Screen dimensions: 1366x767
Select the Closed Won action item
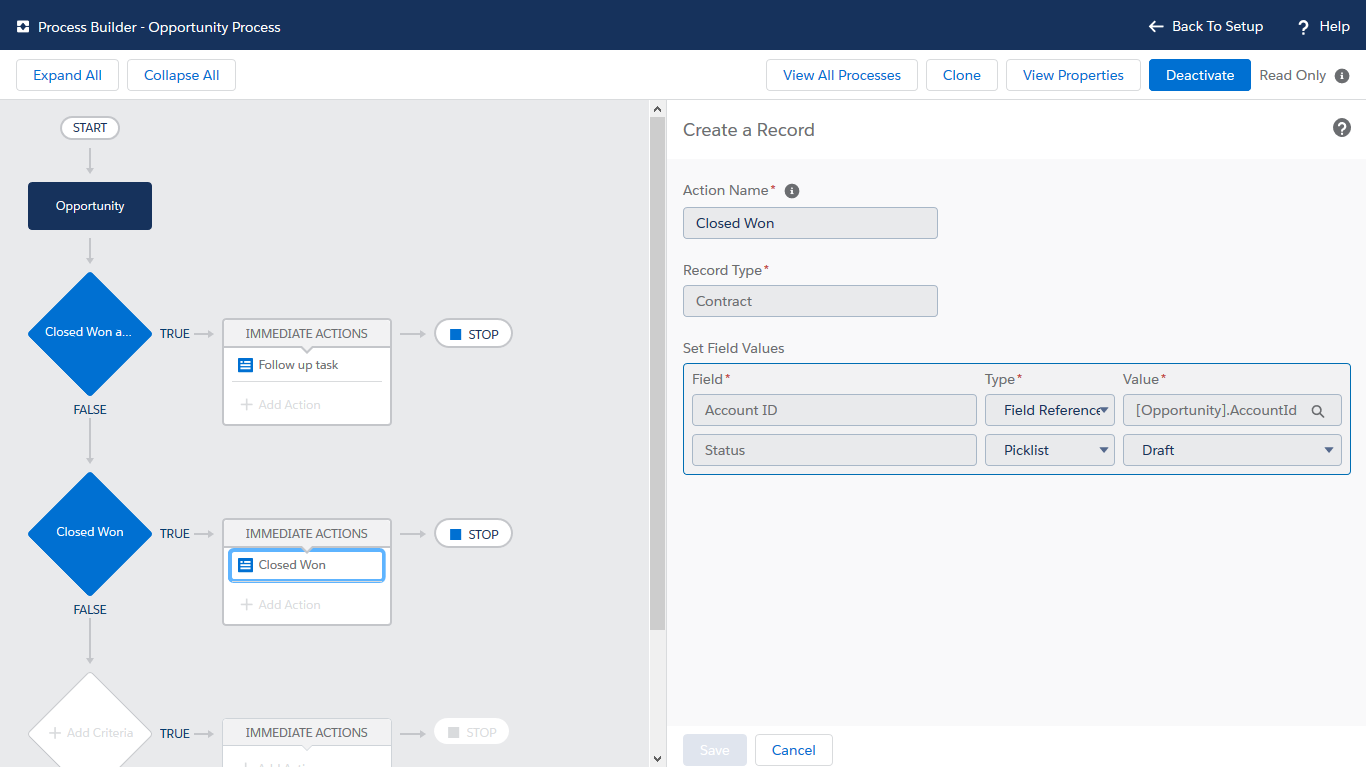(306, 565)
